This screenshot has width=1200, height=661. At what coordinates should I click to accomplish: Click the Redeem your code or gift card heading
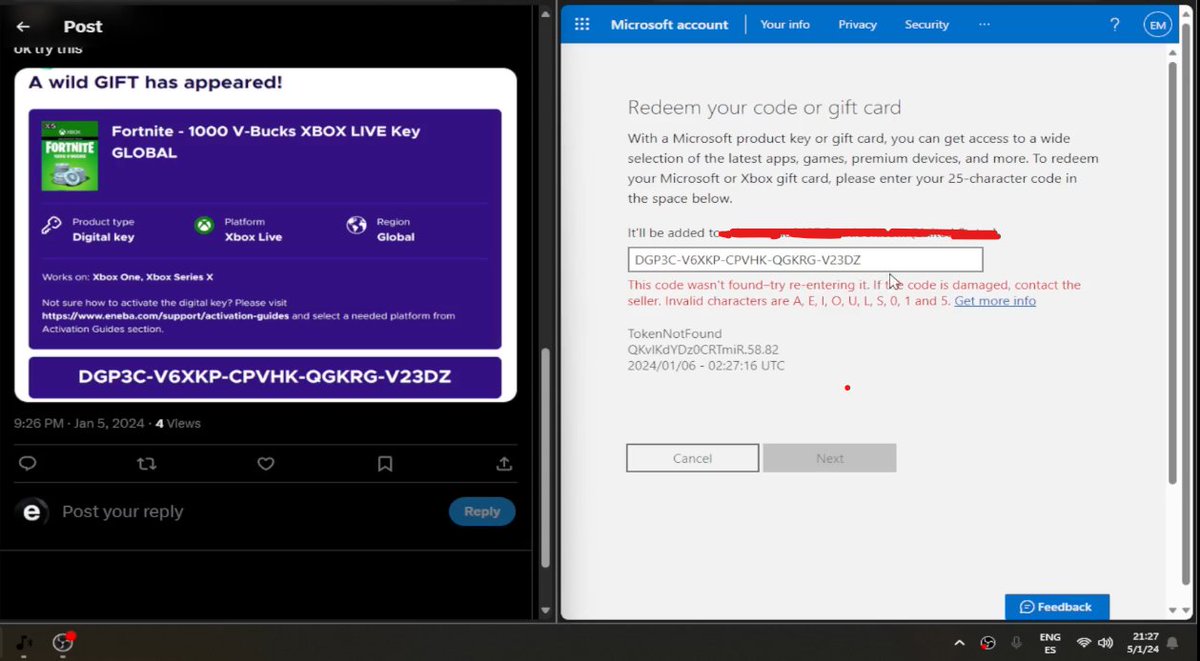click(x=764, y=107)
